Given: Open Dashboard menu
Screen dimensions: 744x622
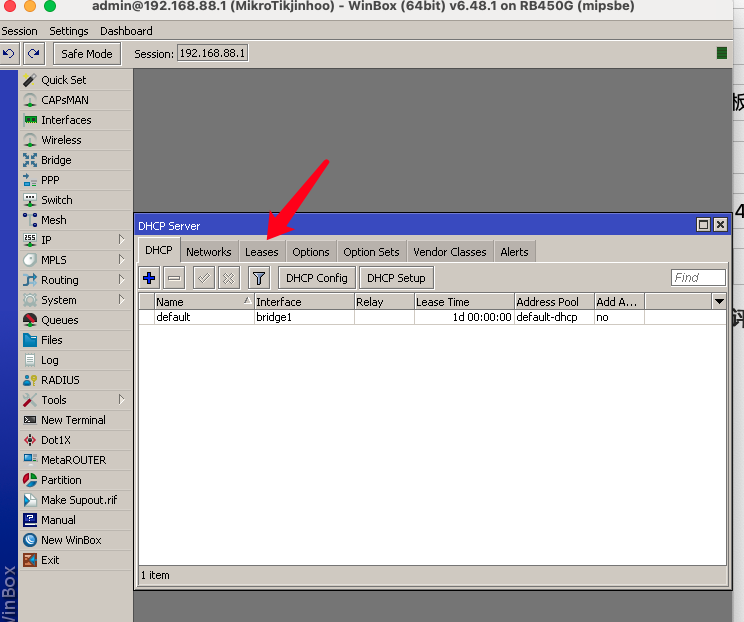Looking at the screenshot, I should pos(126,31).
